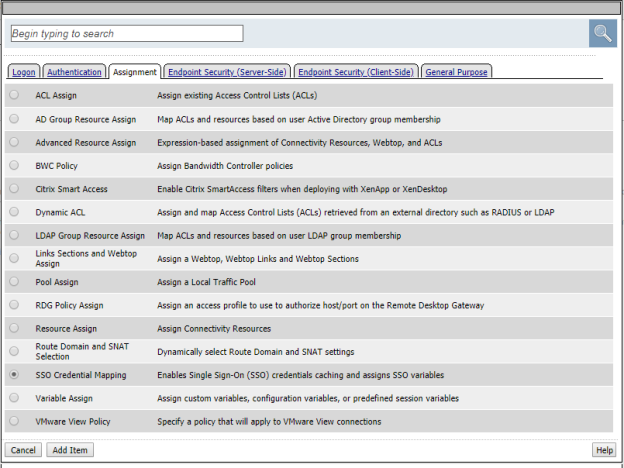Click the magnifying glass search icon

(602, 33)
